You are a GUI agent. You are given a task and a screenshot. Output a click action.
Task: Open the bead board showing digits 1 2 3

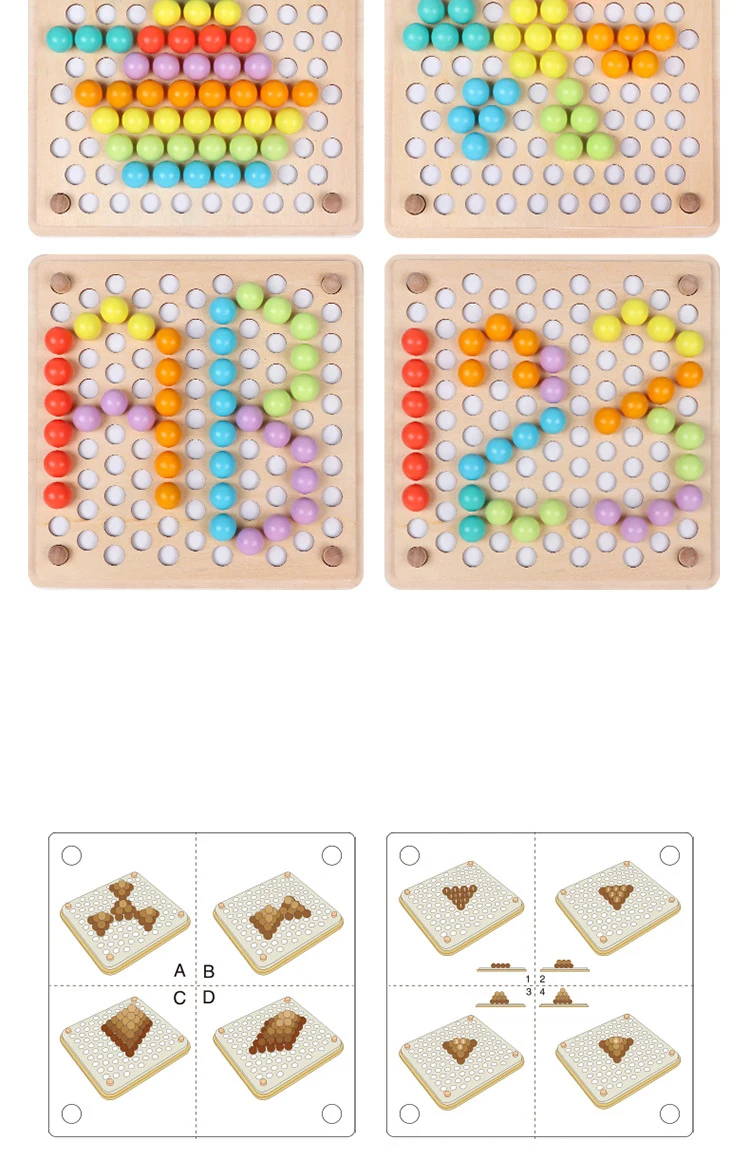click(x=553, y=422)
